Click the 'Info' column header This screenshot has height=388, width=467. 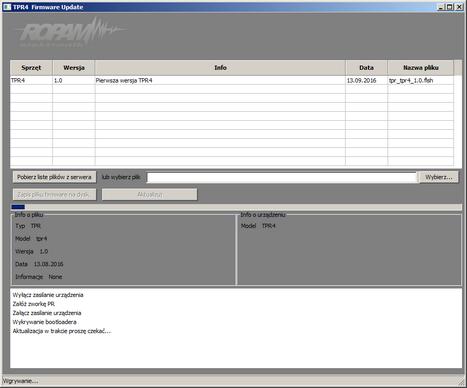(x=220, y=68)
